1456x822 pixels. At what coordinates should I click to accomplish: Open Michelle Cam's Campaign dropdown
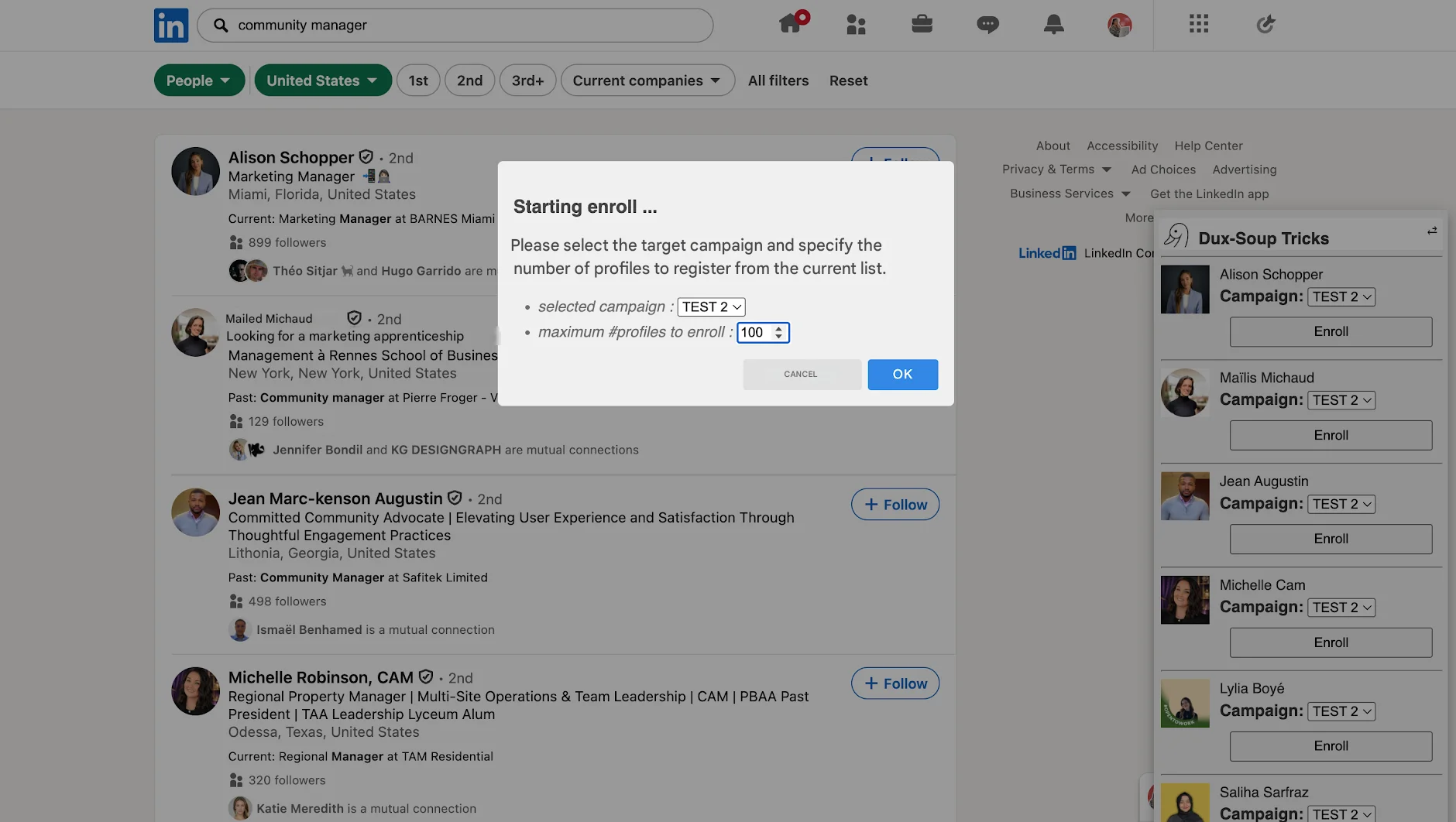click(x=1341, y=608)
